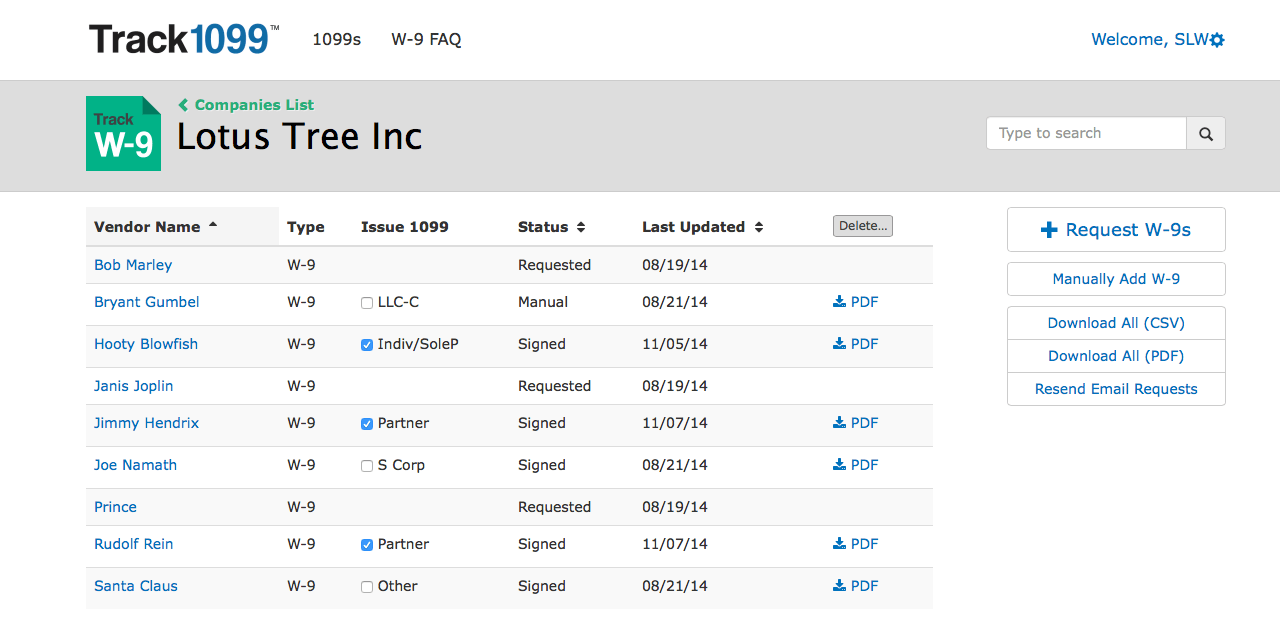Viewport: 1280px width, 637px height.
Task: Uncheck Issue 1099 for Rudolf Rein
Action: (367, 545)
